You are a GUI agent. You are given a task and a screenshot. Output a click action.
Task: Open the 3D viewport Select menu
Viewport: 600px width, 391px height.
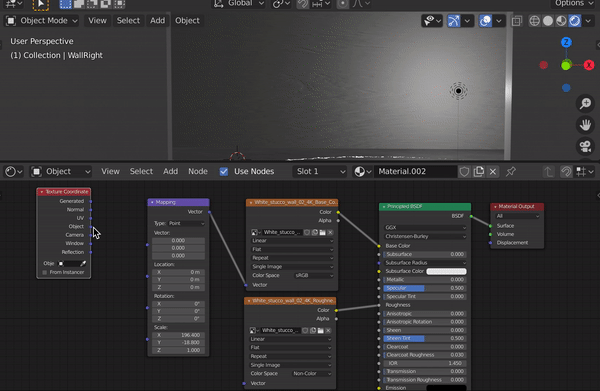(128, 21)
